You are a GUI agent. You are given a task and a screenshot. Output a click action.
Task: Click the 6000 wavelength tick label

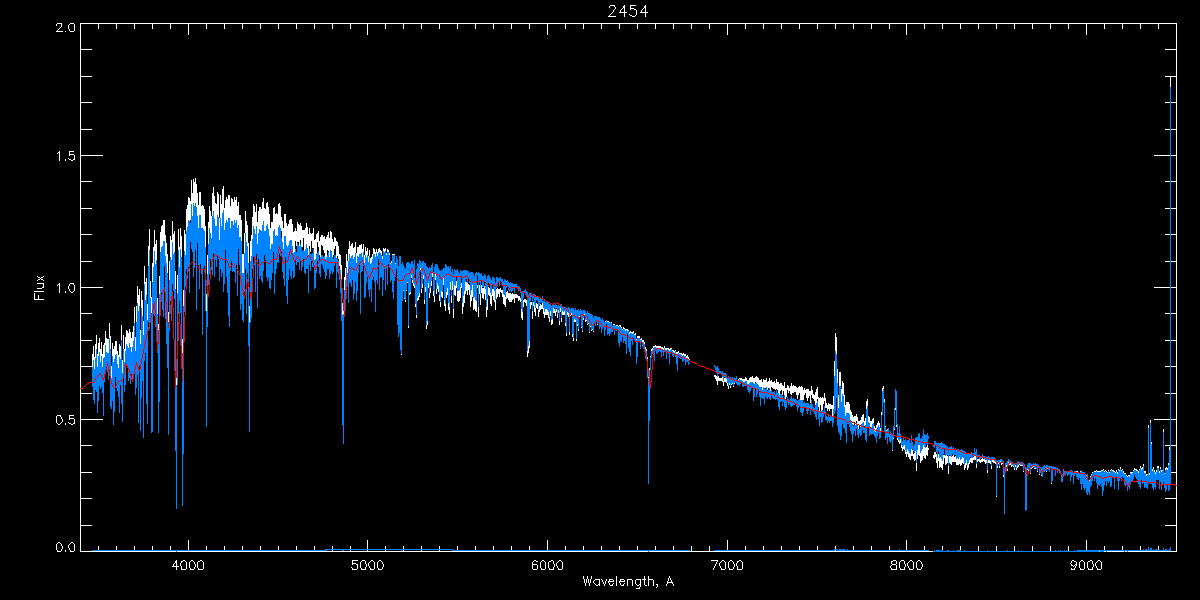pyautogui.click(x=547, y=565)
